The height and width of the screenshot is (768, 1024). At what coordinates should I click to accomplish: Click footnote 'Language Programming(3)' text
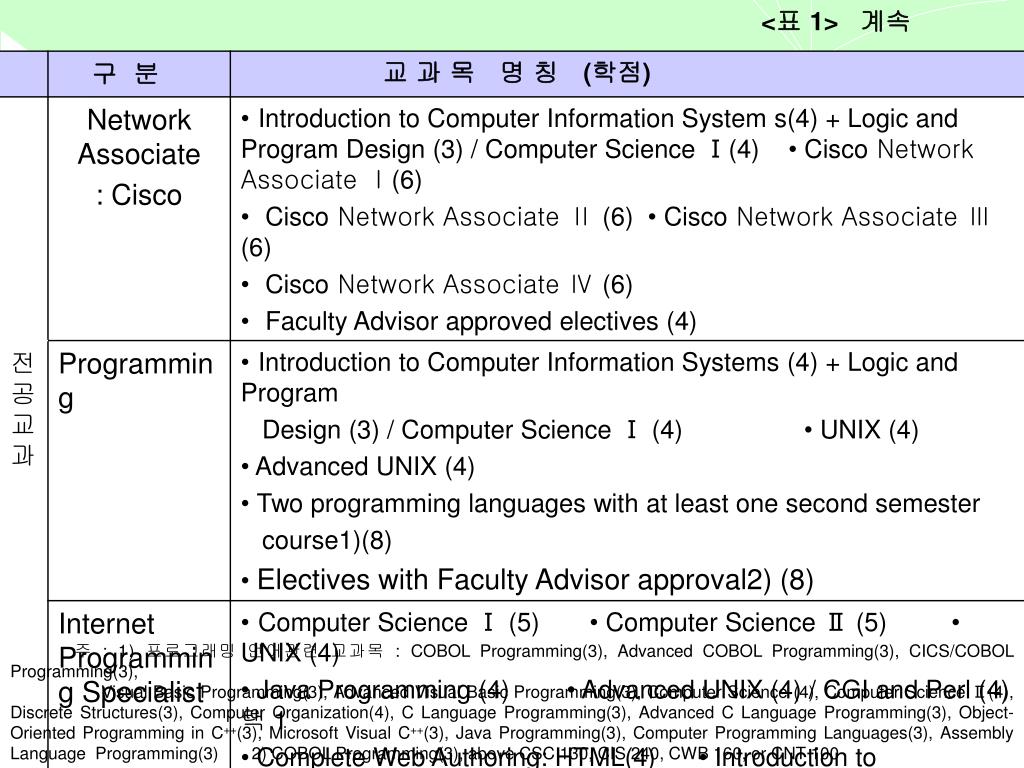(114, 754)
